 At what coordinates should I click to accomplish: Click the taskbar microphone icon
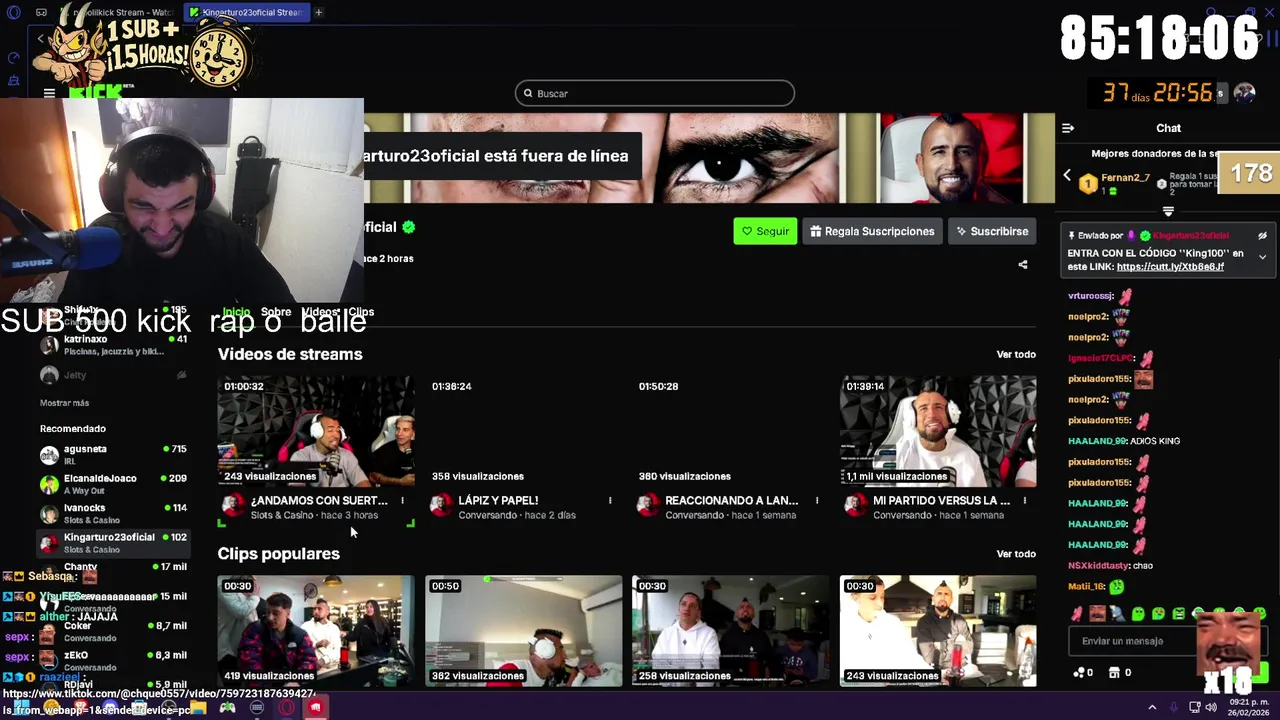click(x=1175, y=707)
